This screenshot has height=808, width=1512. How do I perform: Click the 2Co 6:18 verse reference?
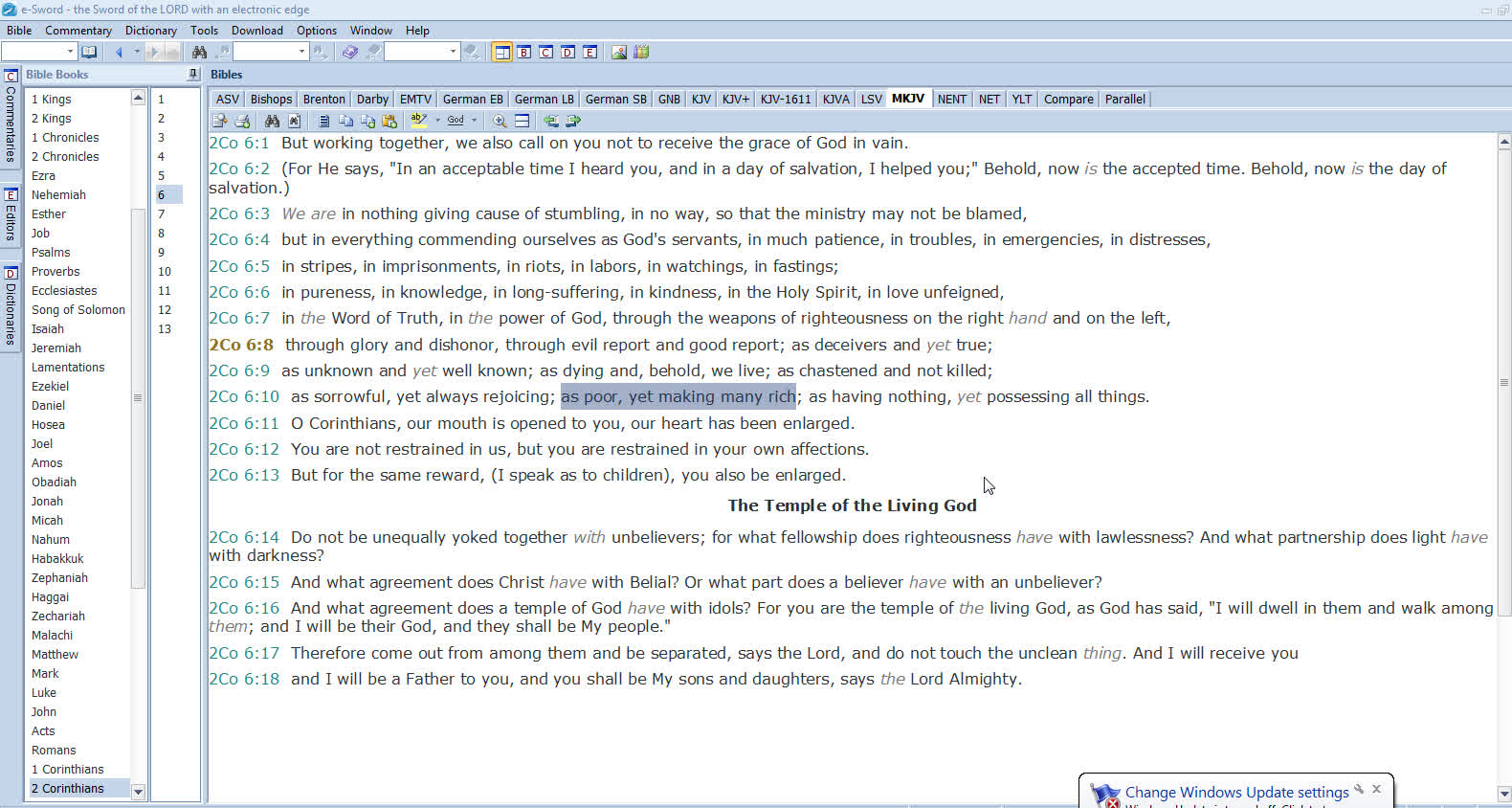tap(244, 679)
